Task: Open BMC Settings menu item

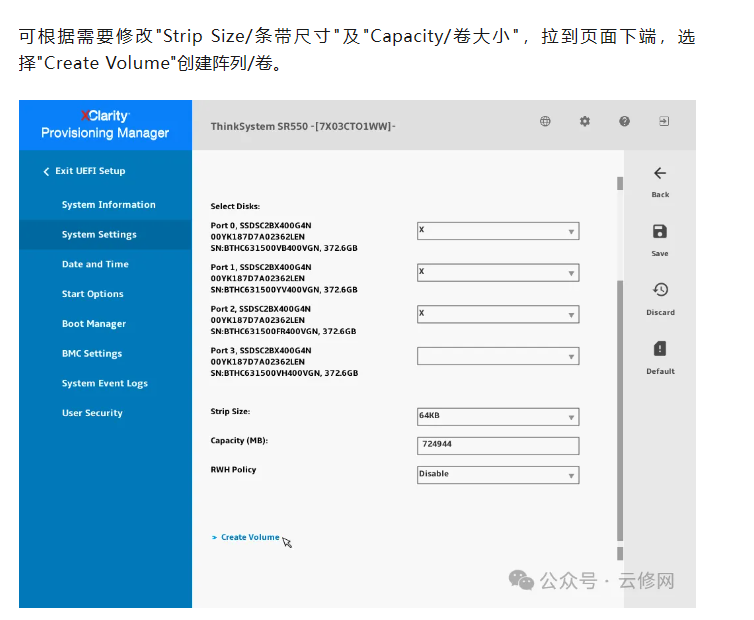Action: [x=92, y=354]
